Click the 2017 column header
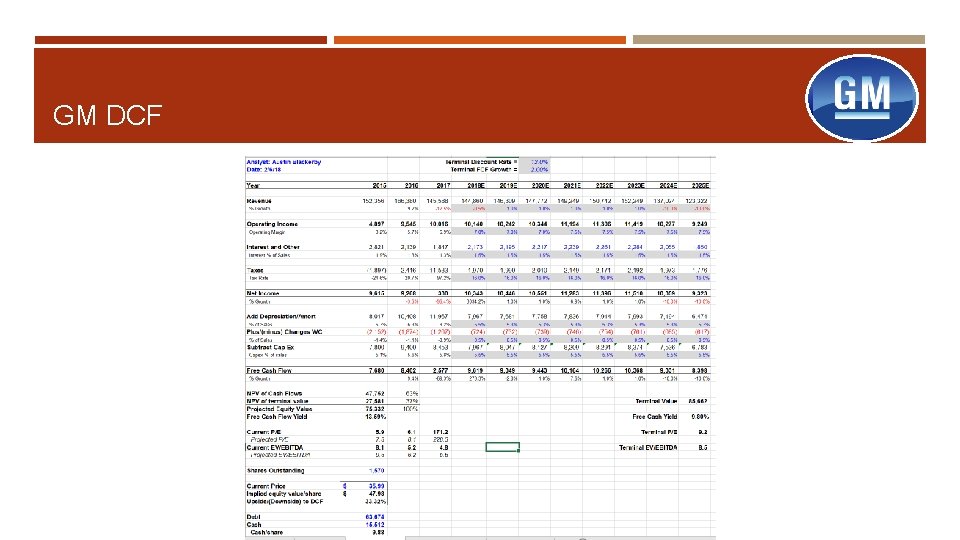This screenshot has height=540, width=960. pyautogui.click(x=443, y=186)
